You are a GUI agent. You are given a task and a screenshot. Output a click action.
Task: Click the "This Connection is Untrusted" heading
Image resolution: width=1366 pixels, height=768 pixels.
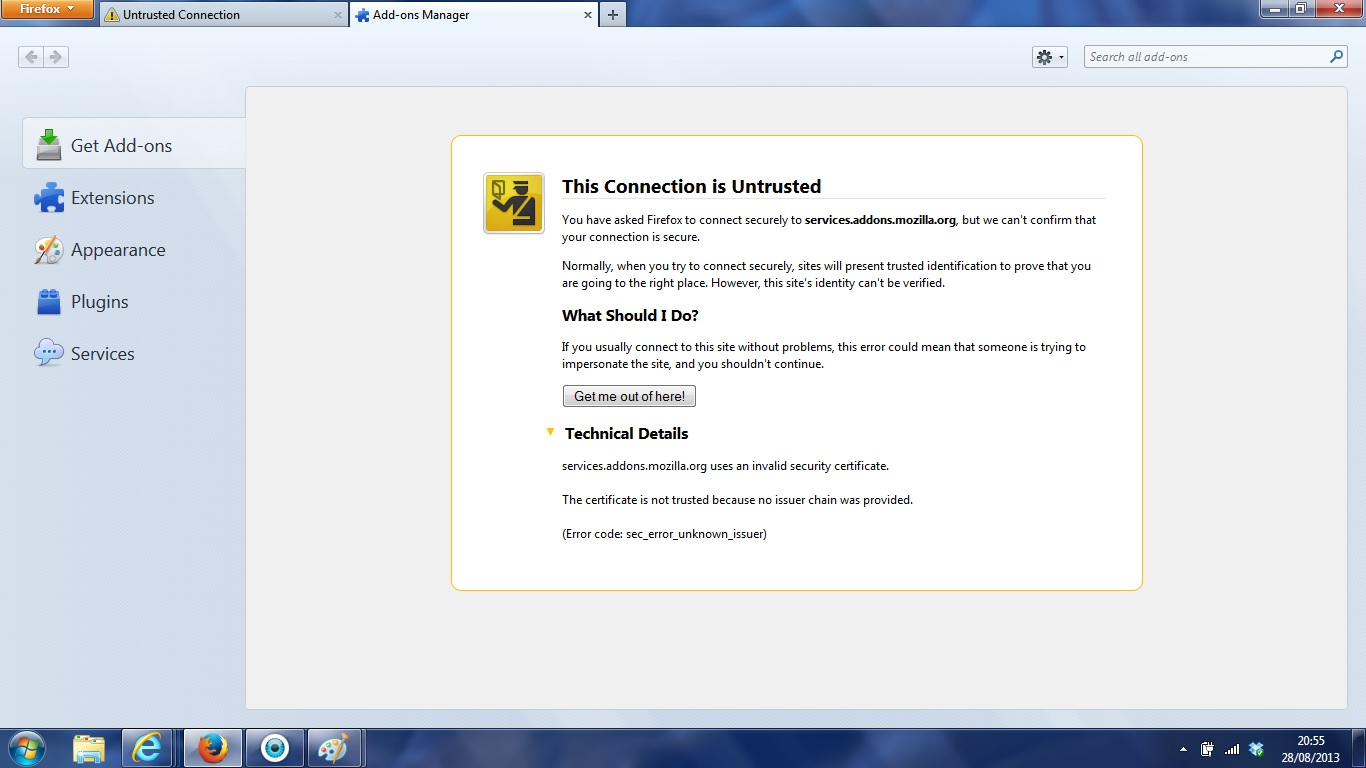click(x=691, y=187)
